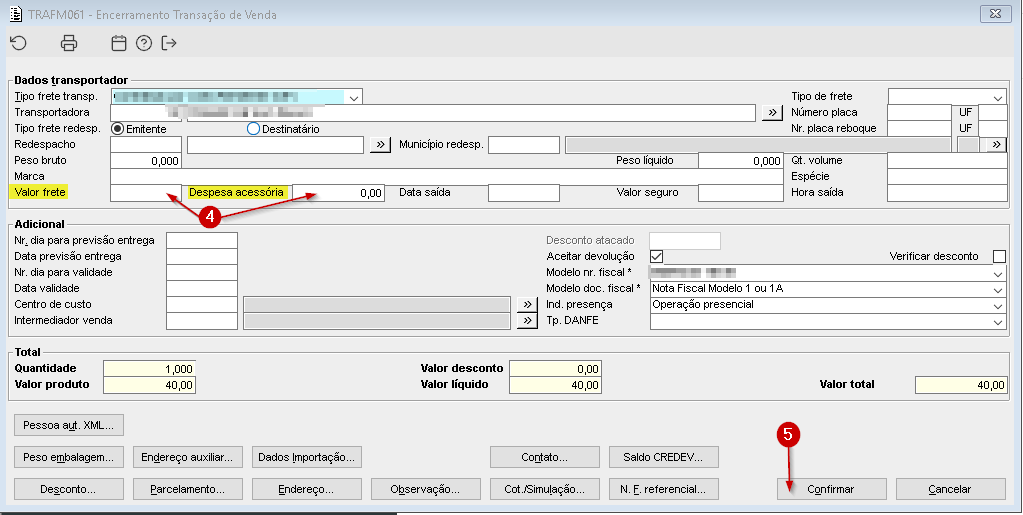The image size is (1023, 515).
Task: Click the Quantidade total field
Action: tap(149, 369)
